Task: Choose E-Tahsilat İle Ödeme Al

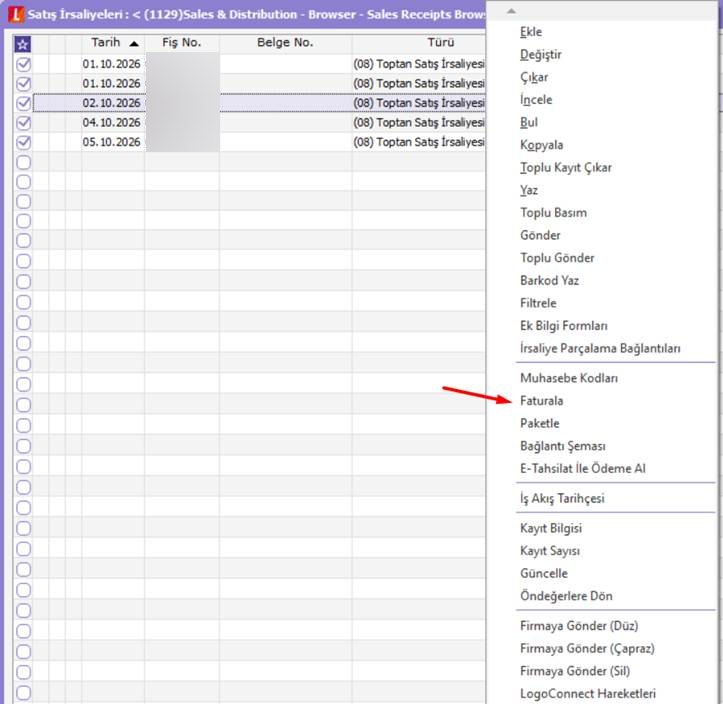Action: (x=582, y=468)
